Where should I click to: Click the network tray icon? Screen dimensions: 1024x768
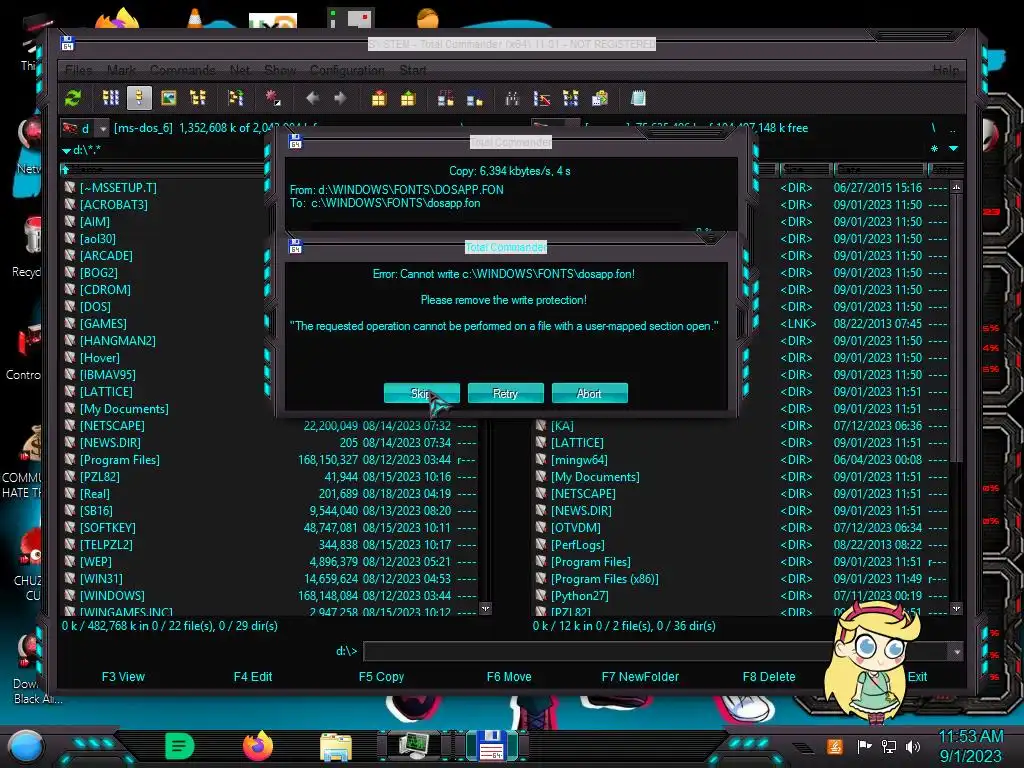coord(889,746)
